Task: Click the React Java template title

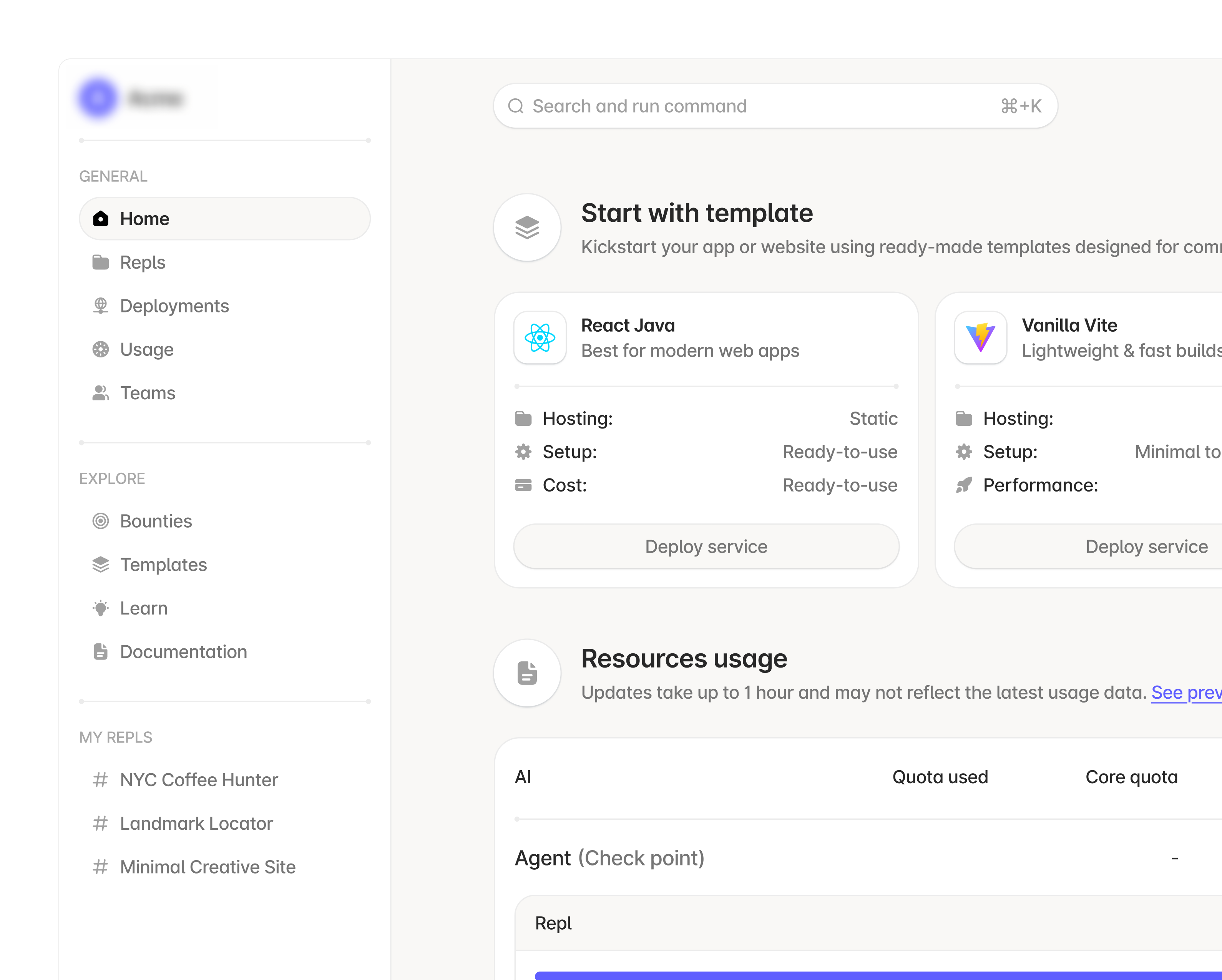Action: 628,326
